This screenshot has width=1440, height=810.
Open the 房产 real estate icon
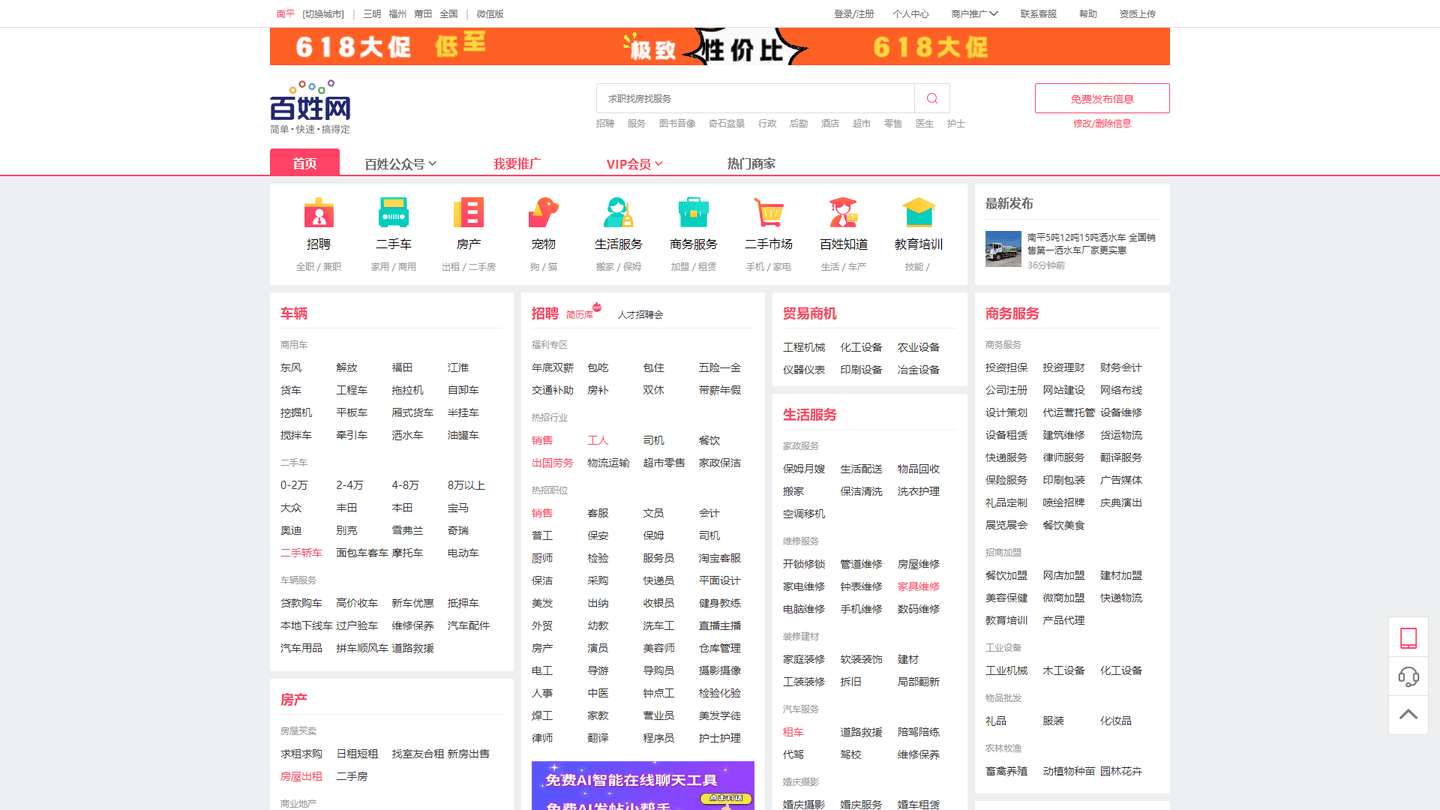click(x=469, y=213)
